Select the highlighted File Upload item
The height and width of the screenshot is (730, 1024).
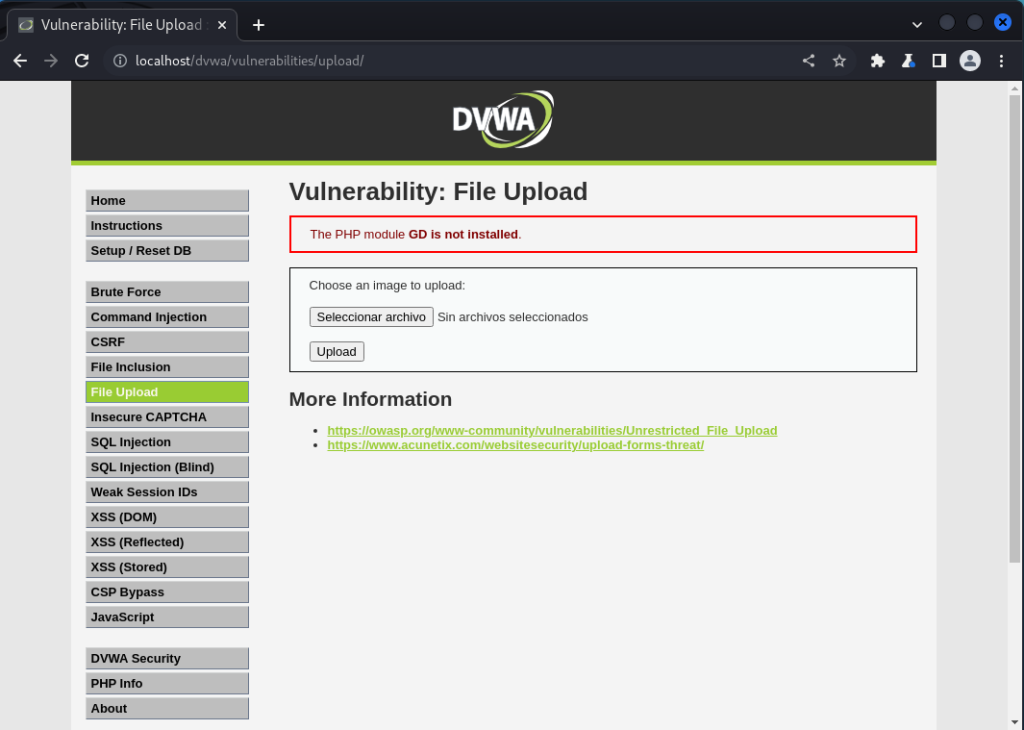coord(167,392)
